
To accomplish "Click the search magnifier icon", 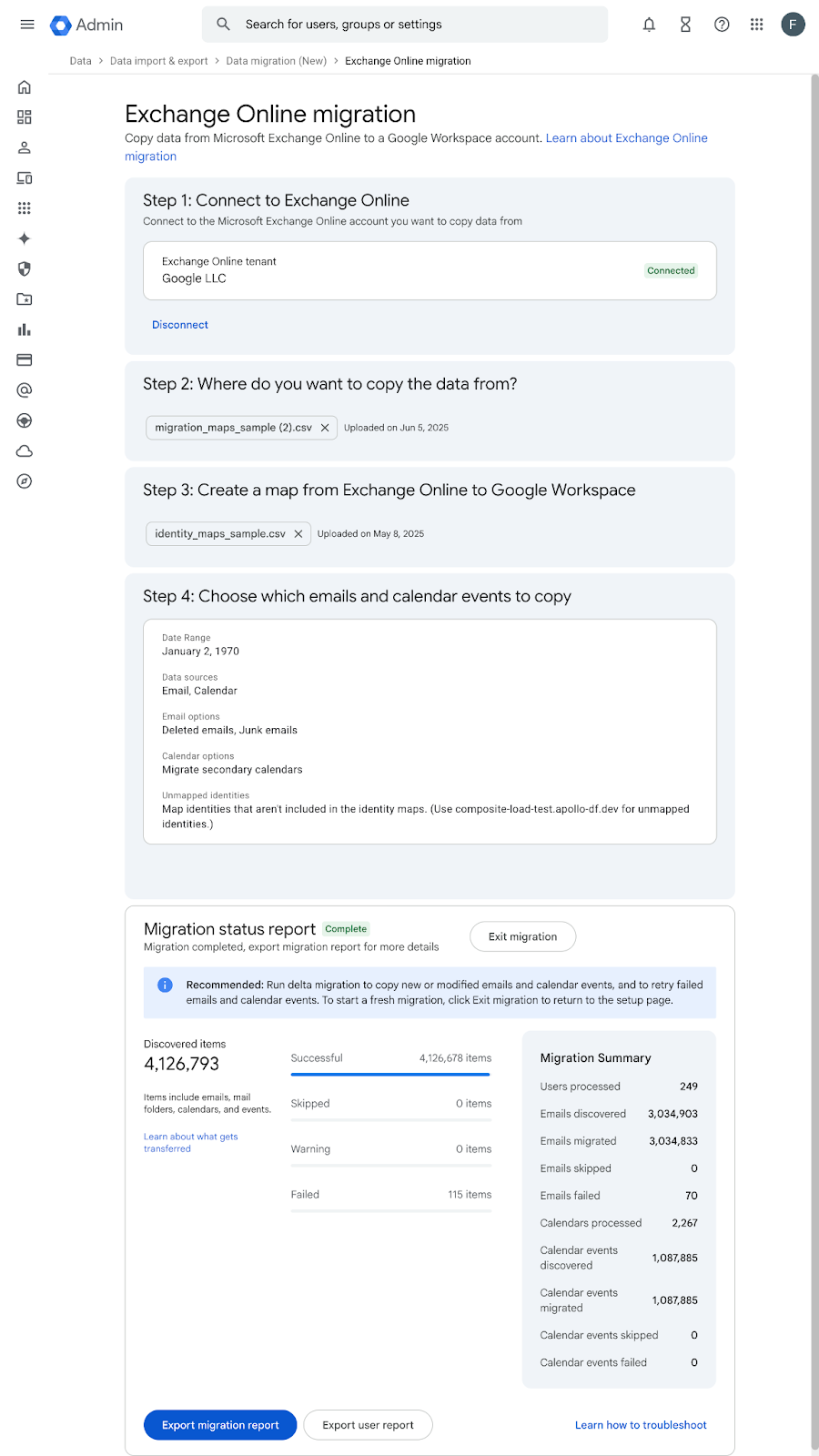I will coord(223,25).
